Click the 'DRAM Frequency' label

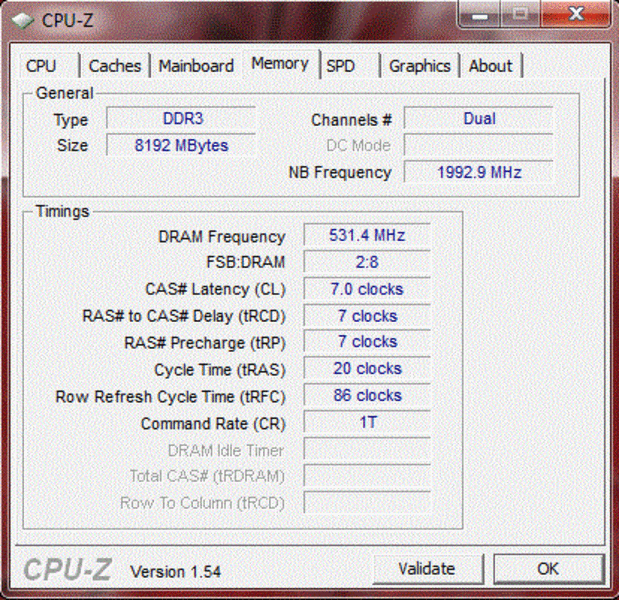(221, 236)
